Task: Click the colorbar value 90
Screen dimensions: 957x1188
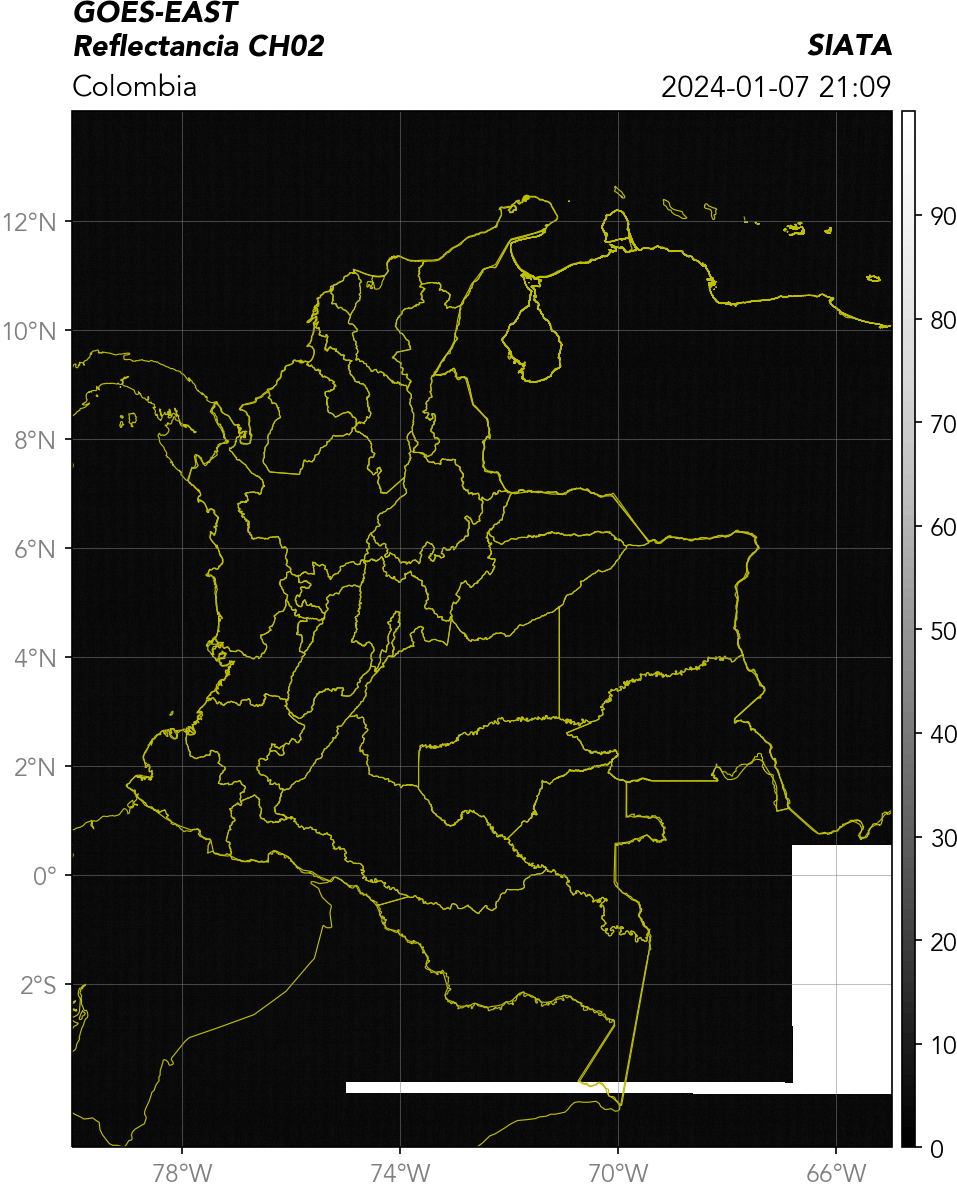Action: (x=943, y=217)
